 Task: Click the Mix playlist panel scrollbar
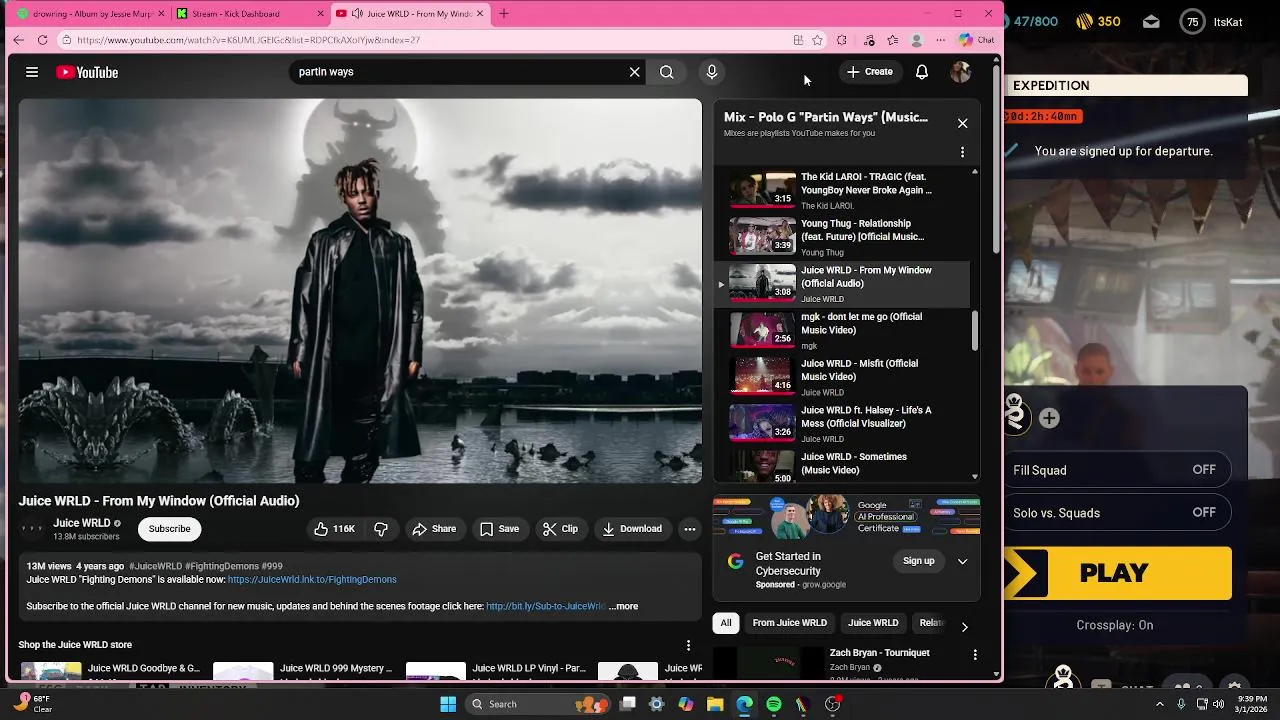[x=975, y=330]
